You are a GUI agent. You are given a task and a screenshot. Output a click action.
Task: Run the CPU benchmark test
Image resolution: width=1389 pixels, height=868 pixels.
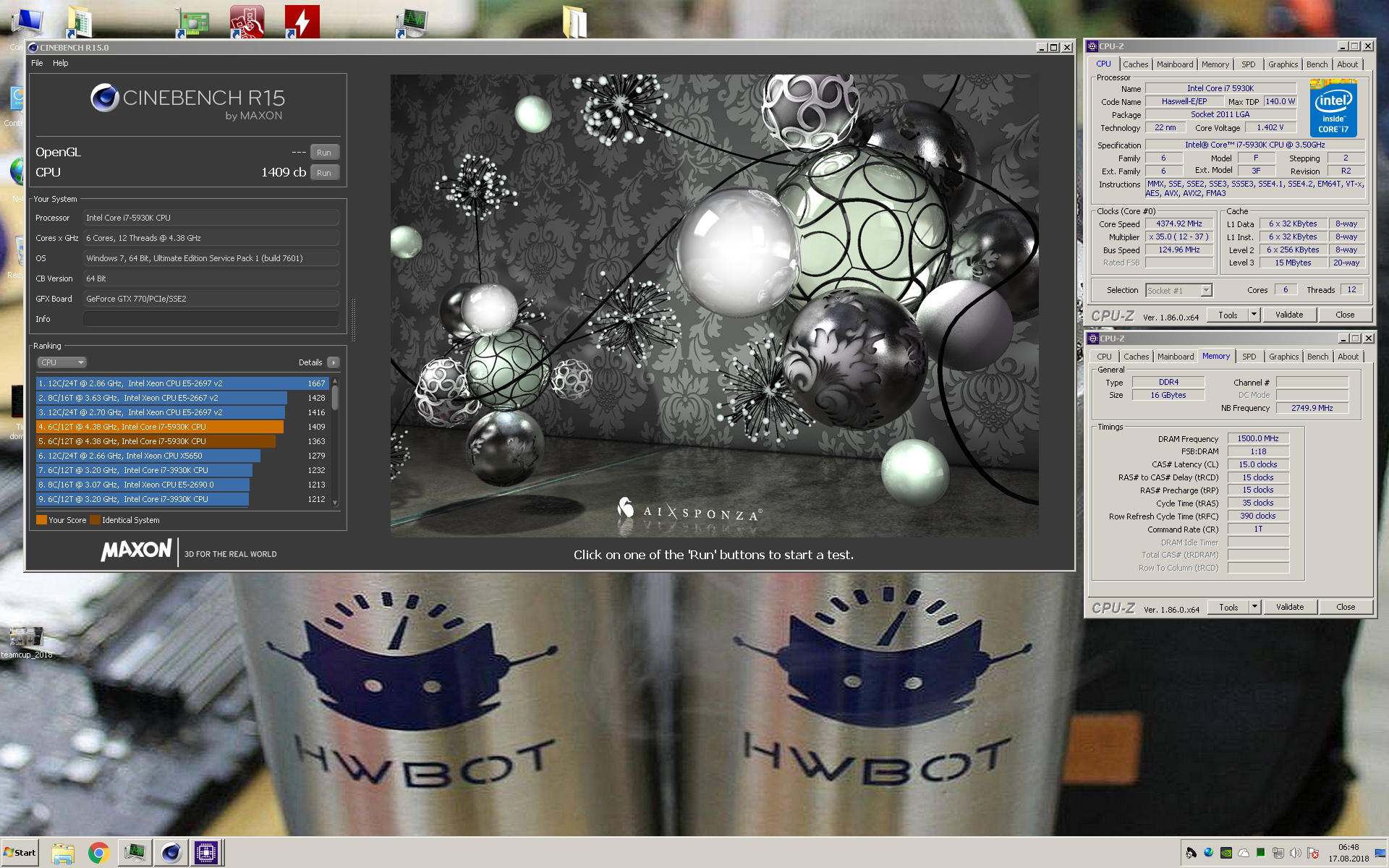324,173
